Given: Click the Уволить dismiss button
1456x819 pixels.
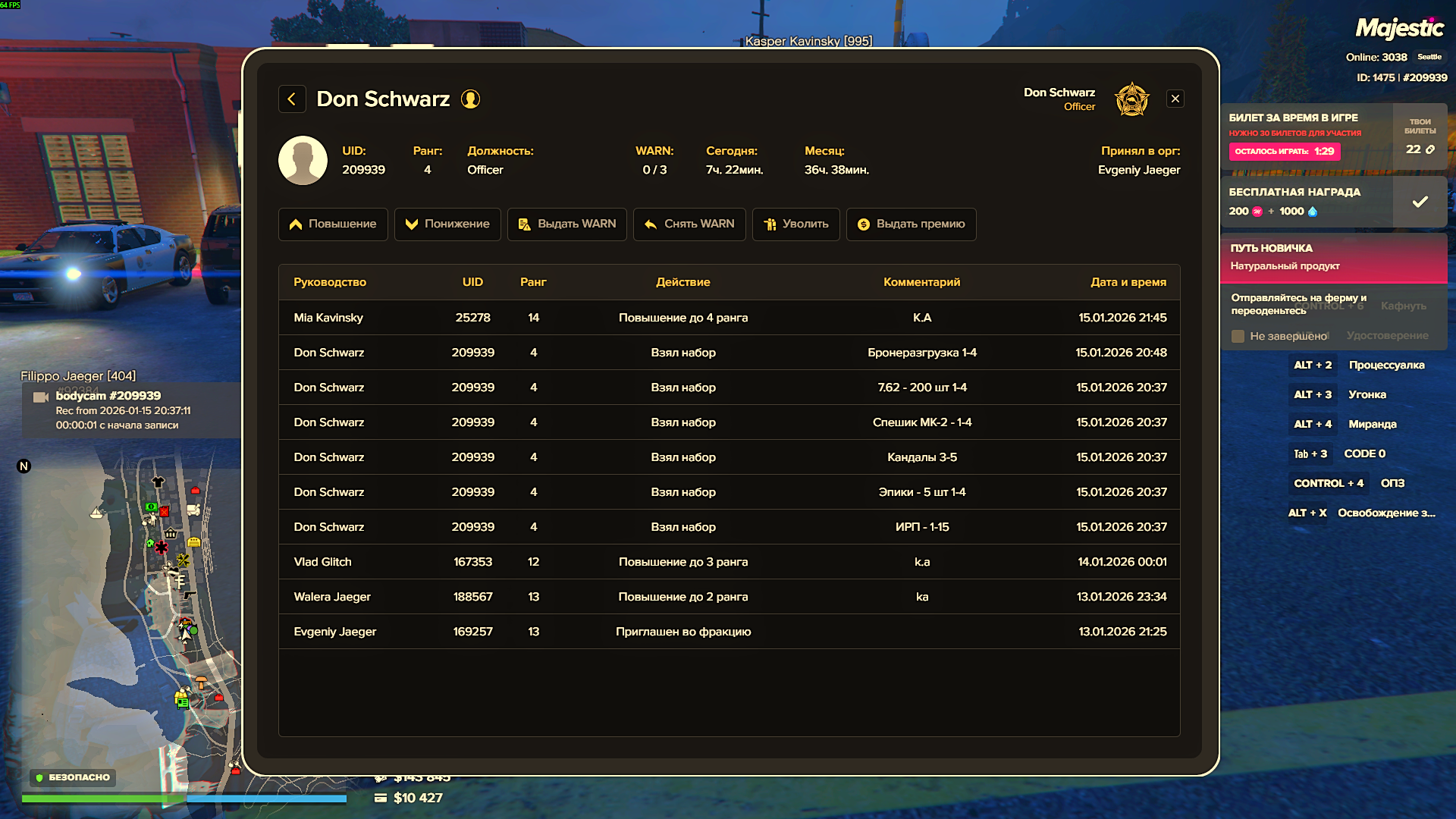Looking at the screenshot, I should 795,224.
